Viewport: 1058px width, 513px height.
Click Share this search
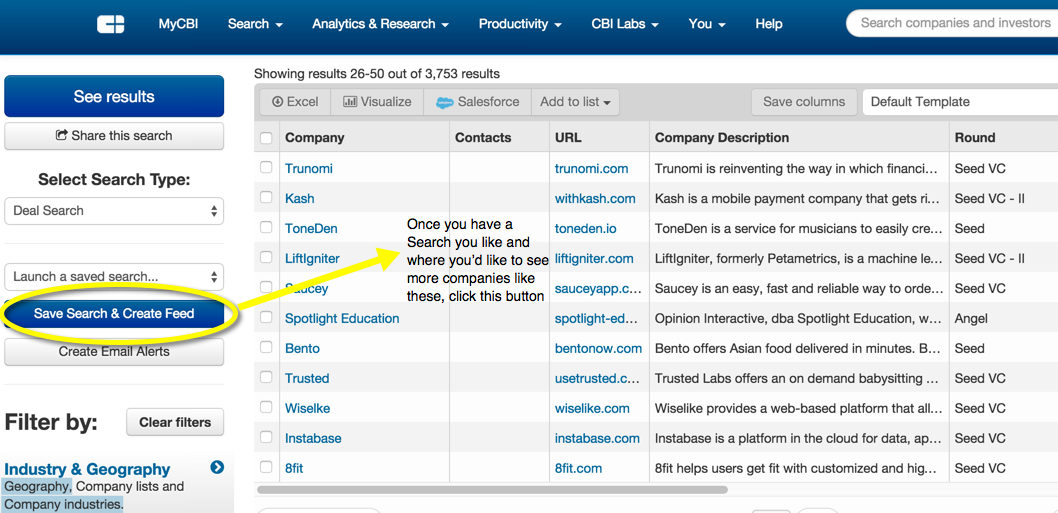[x=114, y=136]
